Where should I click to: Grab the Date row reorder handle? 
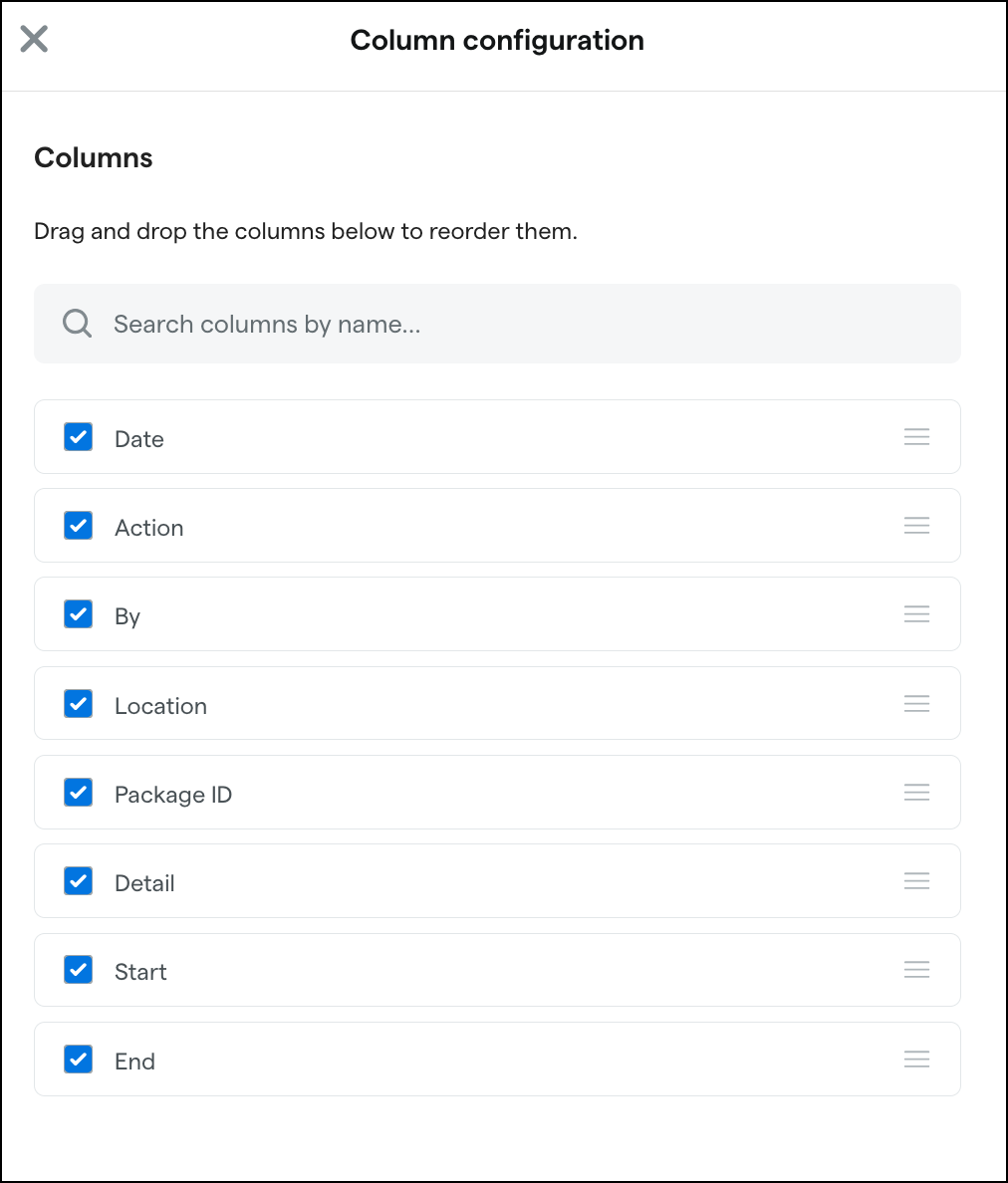point(916,437)
